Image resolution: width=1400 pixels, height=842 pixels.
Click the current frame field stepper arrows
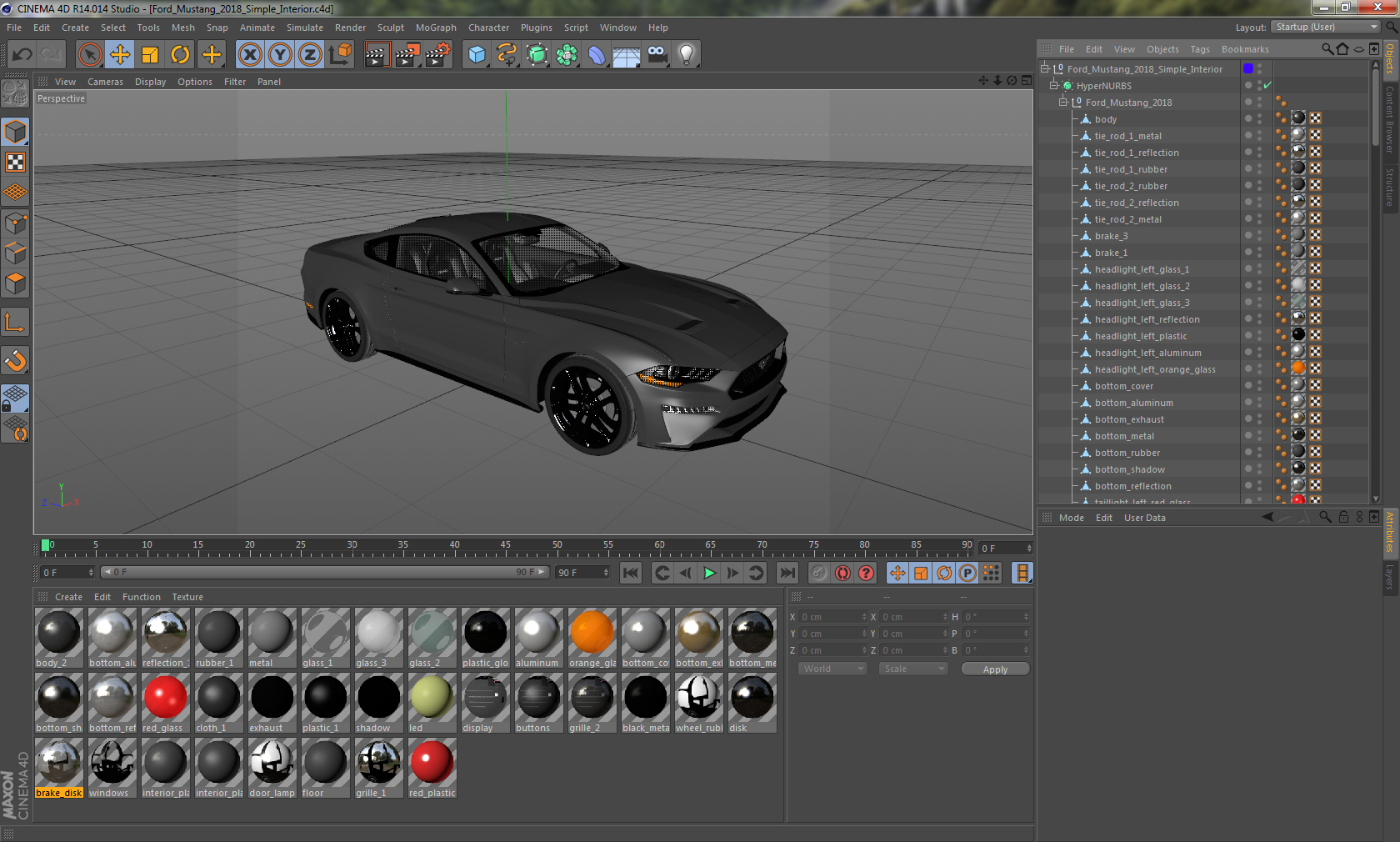[x=1029, y=548]
